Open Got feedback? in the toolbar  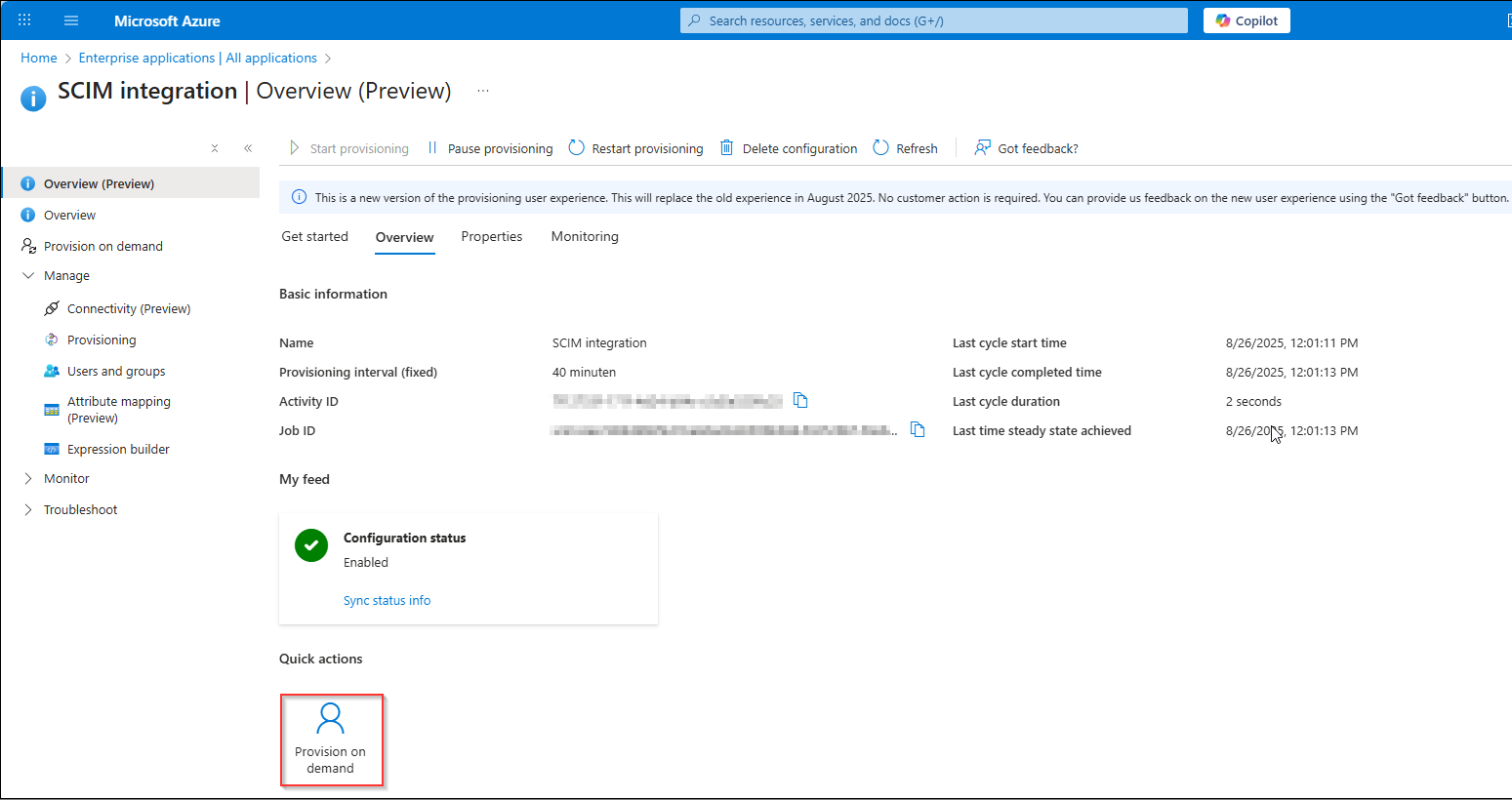1026,148
